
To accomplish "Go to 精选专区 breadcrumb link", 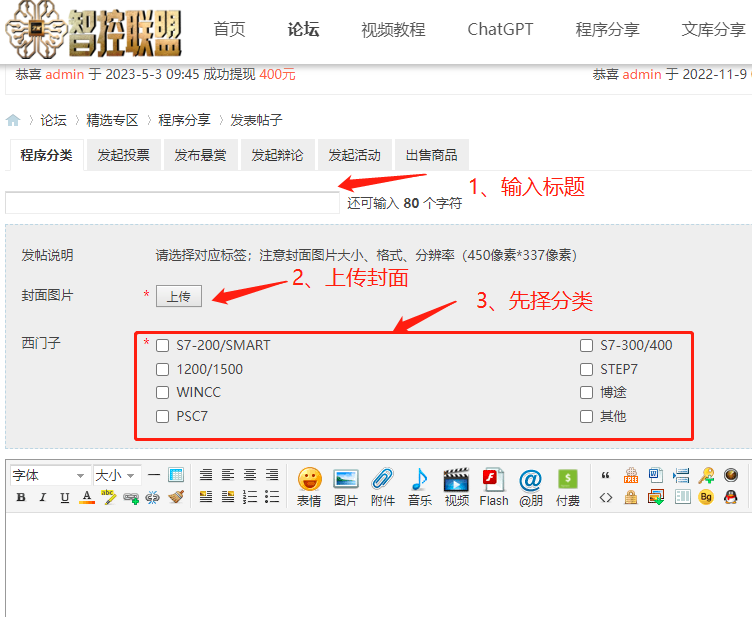I will (112, 120).
